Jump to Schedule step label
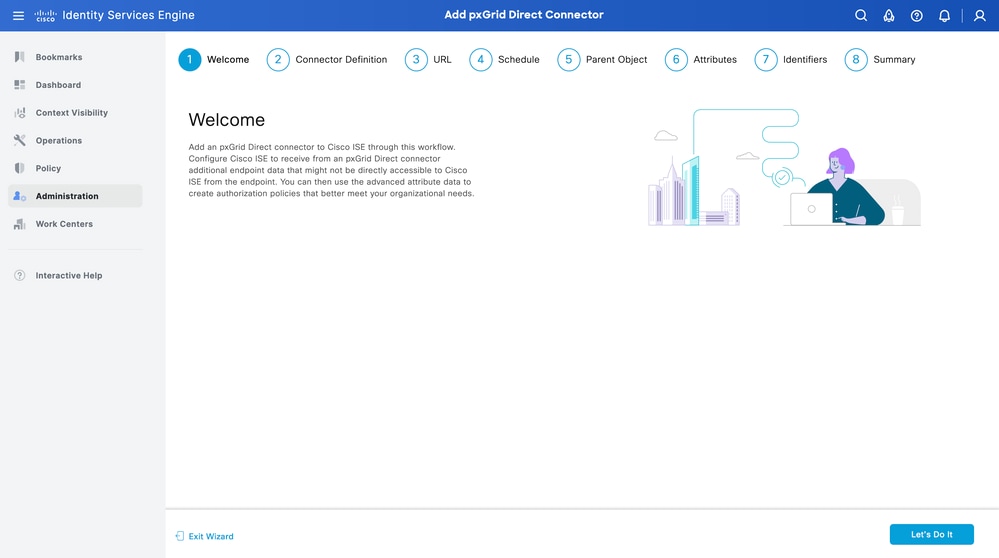Image resolution: width=999 pixels, height=558 pixels. coord(519,59)
